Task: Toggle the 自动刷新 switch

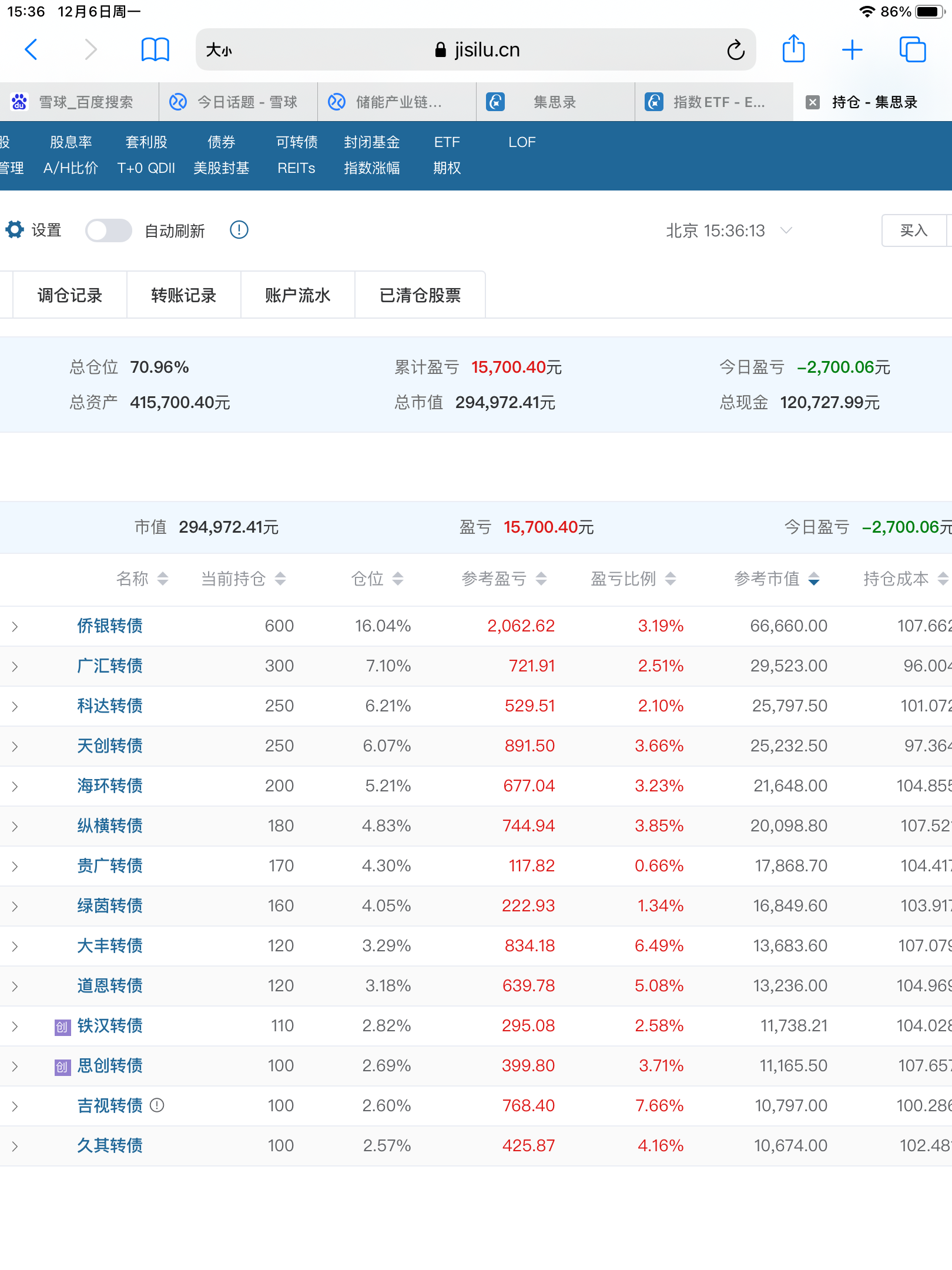Action: [x=109, y=230]
